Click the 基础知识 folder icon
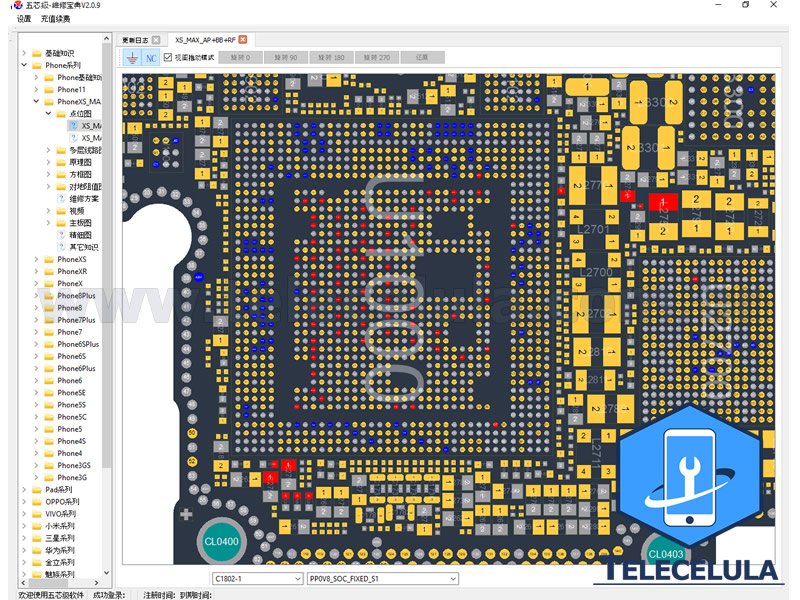 pos(37,53)
